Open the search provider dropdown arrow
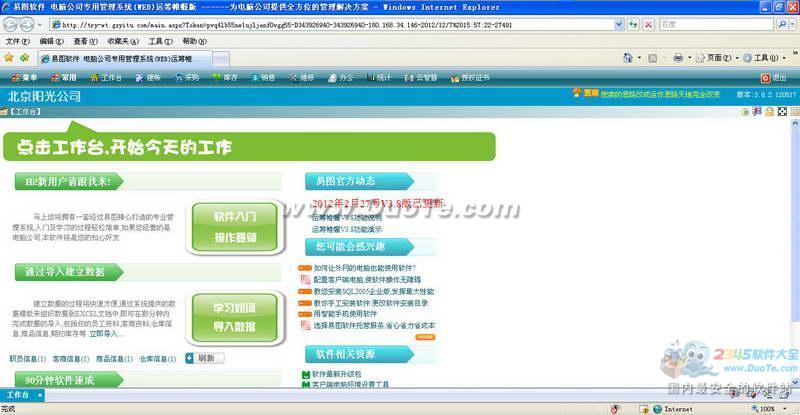 pos(792,24)
